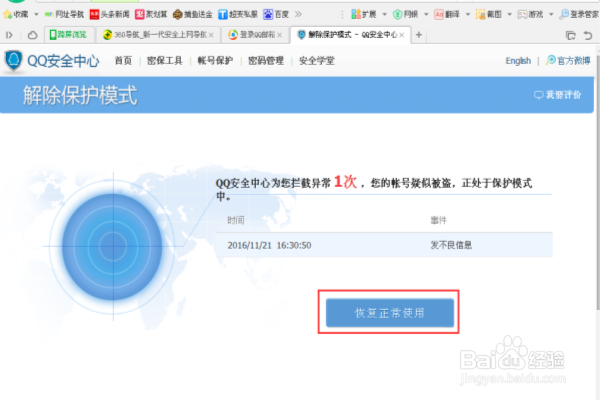Image resolution: width=600 pixels, height=400 pixels.
Task: Click the 2016/11/21 16:30:50 time entry
Action: click(x=269, y=245)
